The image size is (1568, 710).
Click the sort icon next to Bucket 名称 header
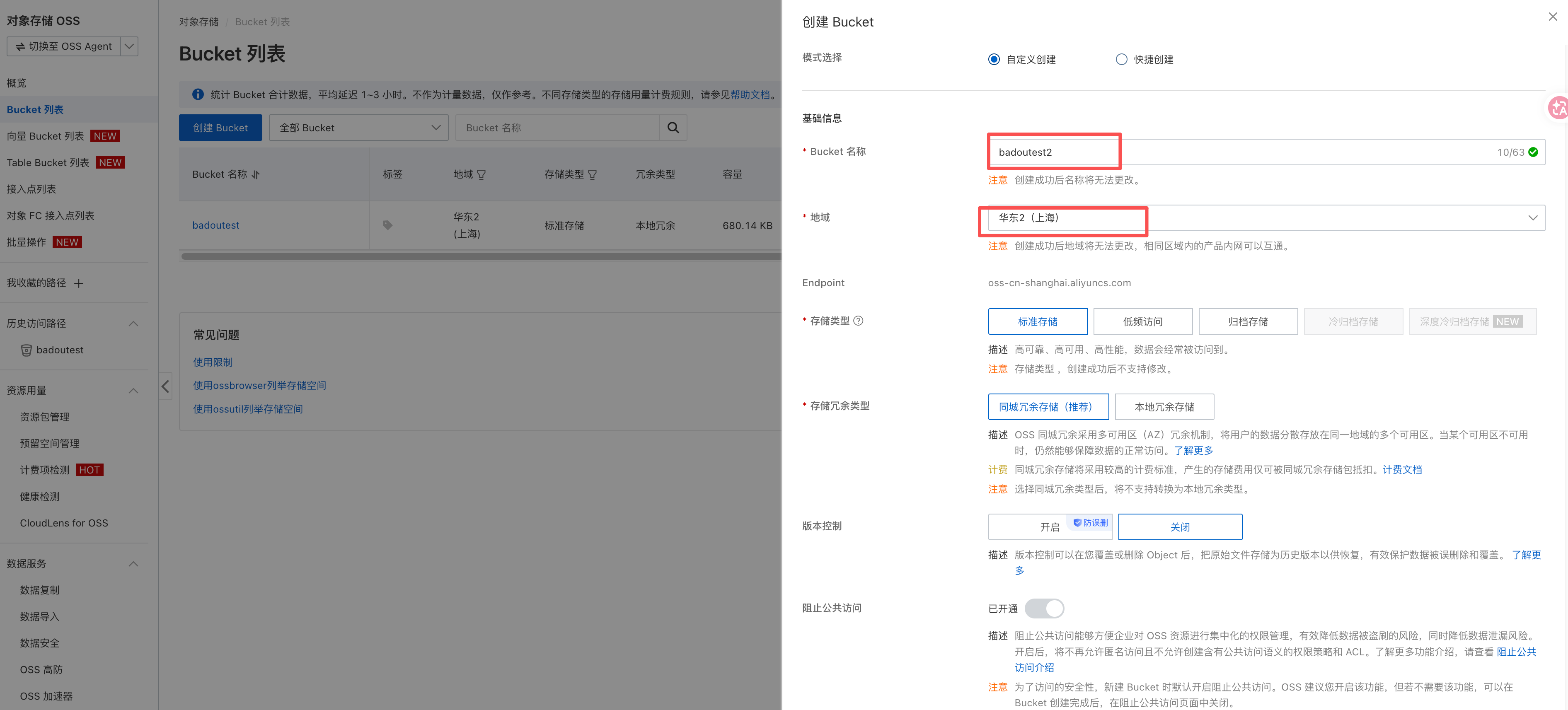256,175
